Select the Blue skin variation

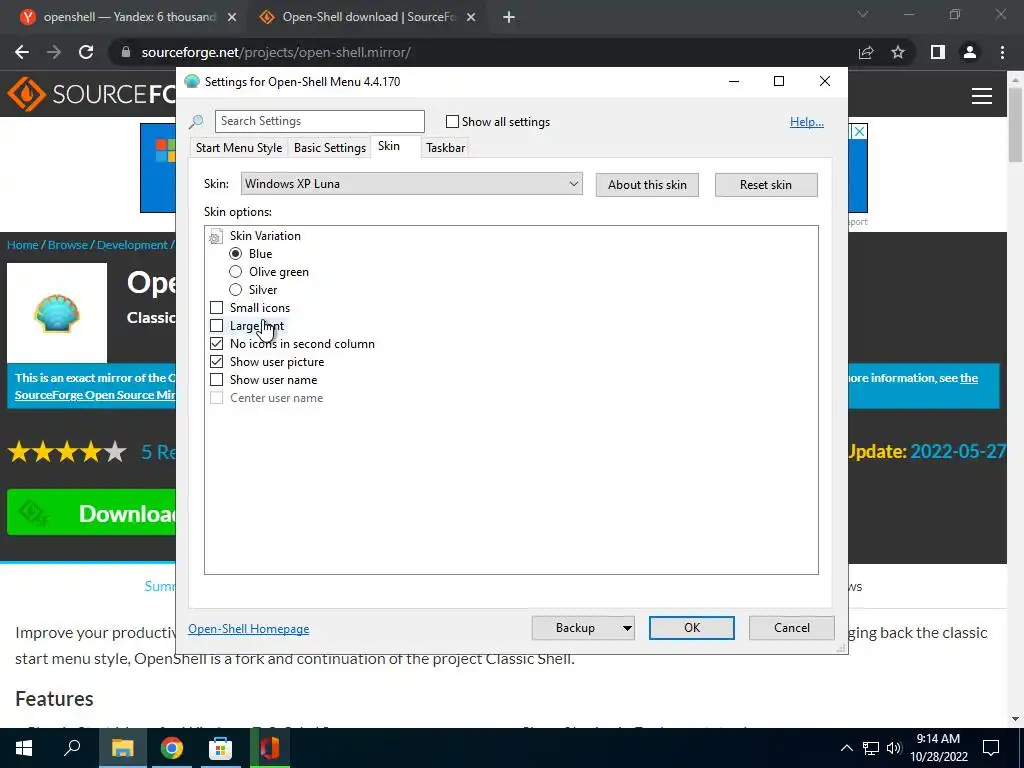coord(236,253)
